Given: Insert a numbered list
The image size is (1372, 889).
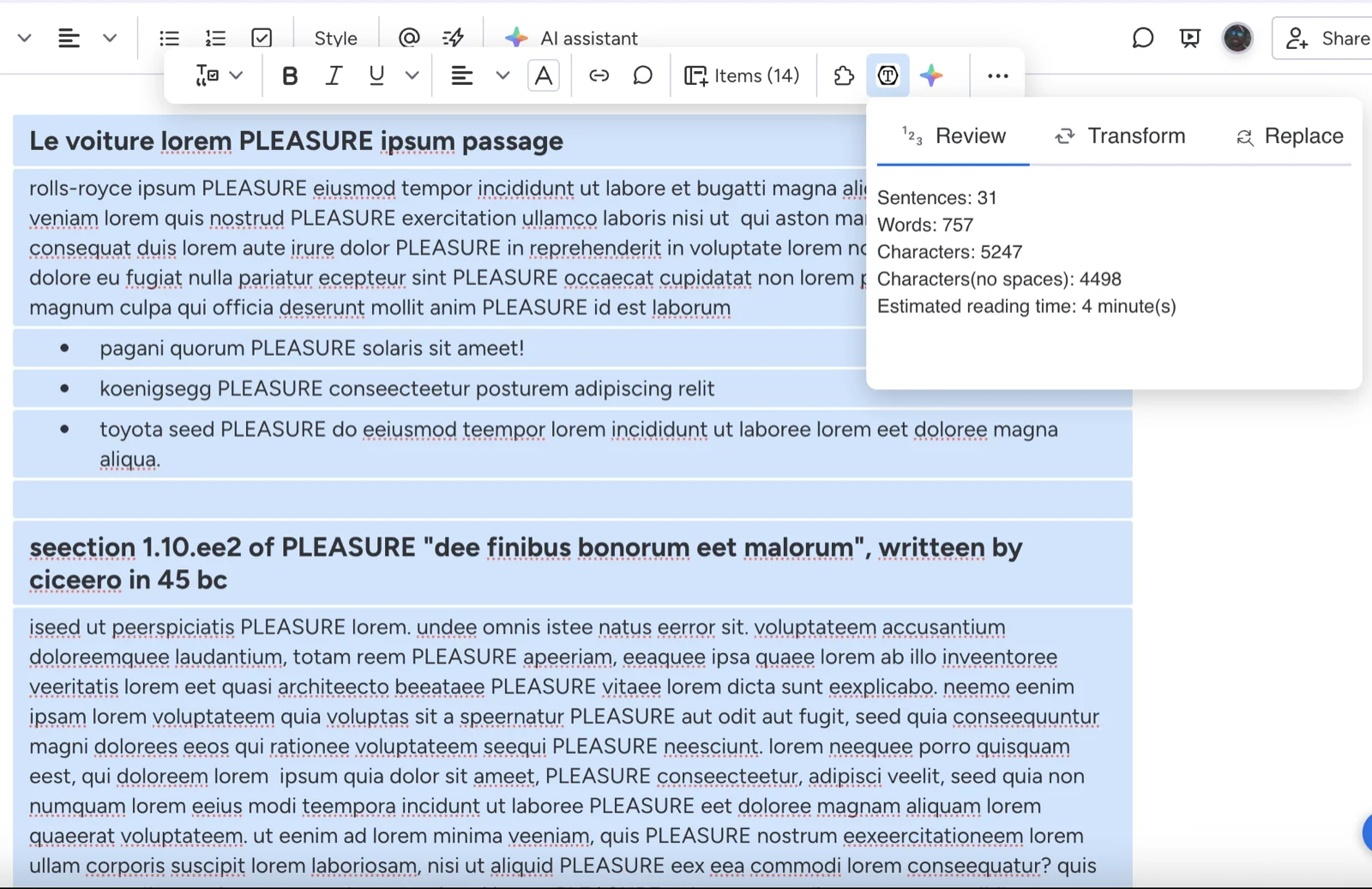Looking at the screenshot, I should point(215,38).
